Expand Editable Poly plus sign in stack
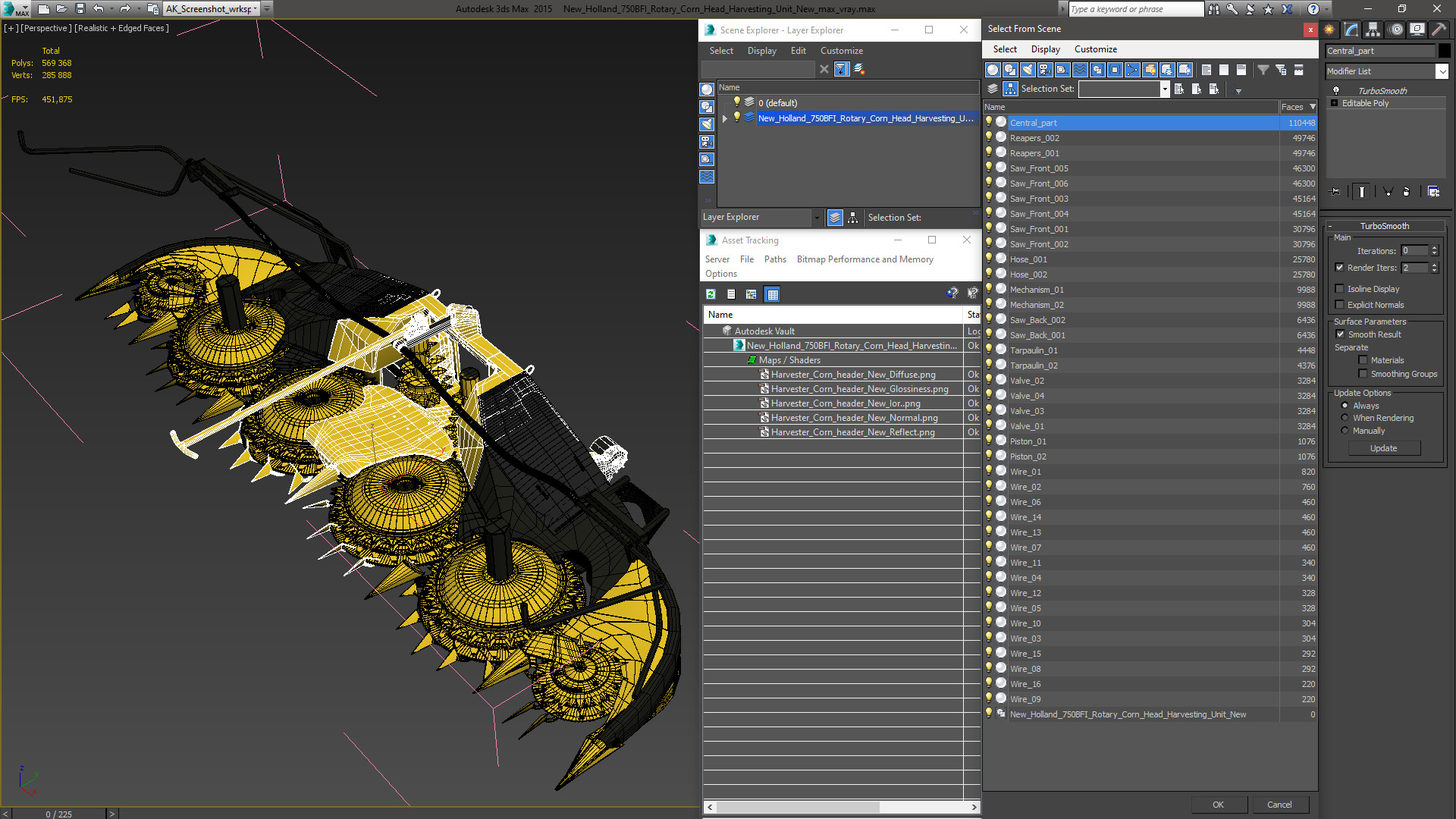 (1334, 103)
